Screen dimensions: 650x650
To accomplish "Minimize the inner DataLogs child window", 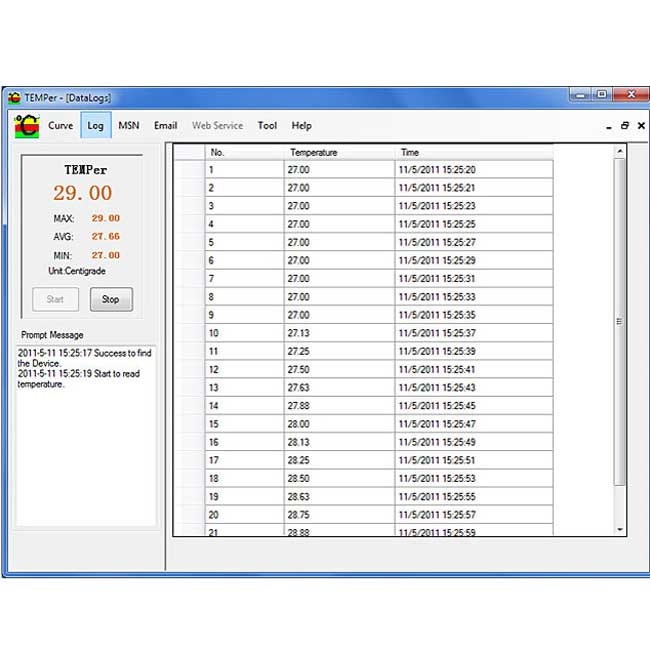I will click(x=609, y=127).
